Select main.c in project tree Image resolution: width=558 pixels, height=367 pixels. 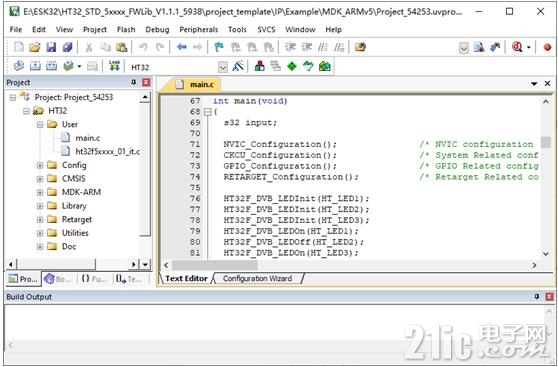pyautogui.click(x=88, y=138)
